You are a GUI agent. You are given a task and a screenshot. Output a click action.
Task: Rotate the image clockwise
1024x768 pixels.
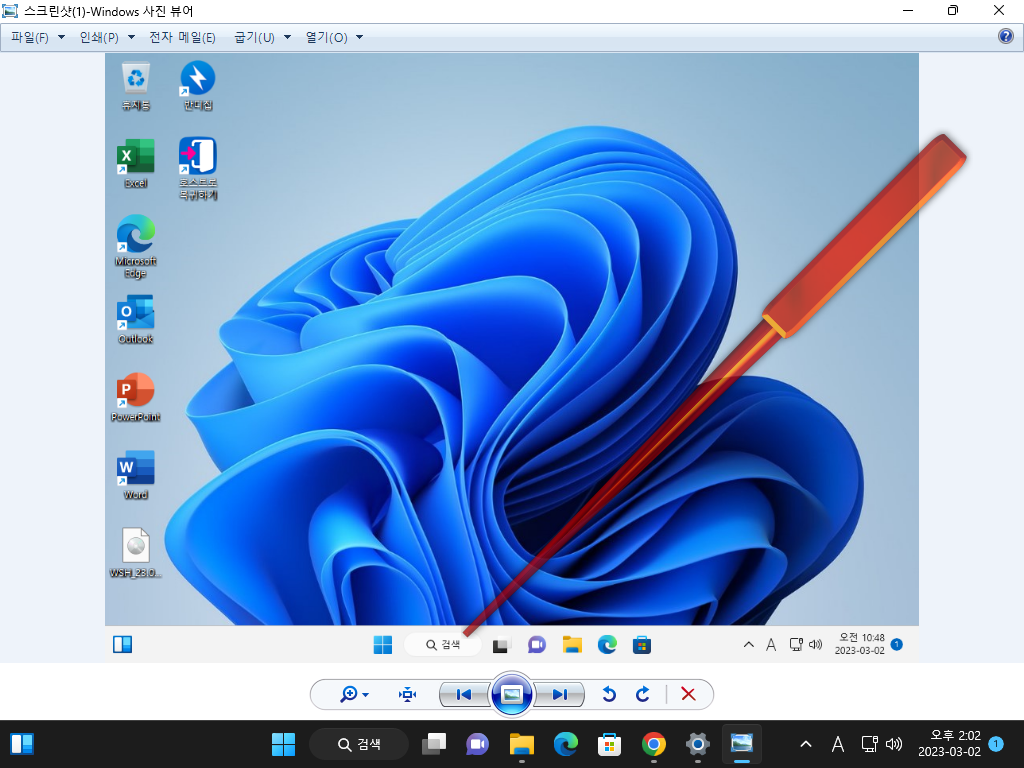tap(643, 694)
